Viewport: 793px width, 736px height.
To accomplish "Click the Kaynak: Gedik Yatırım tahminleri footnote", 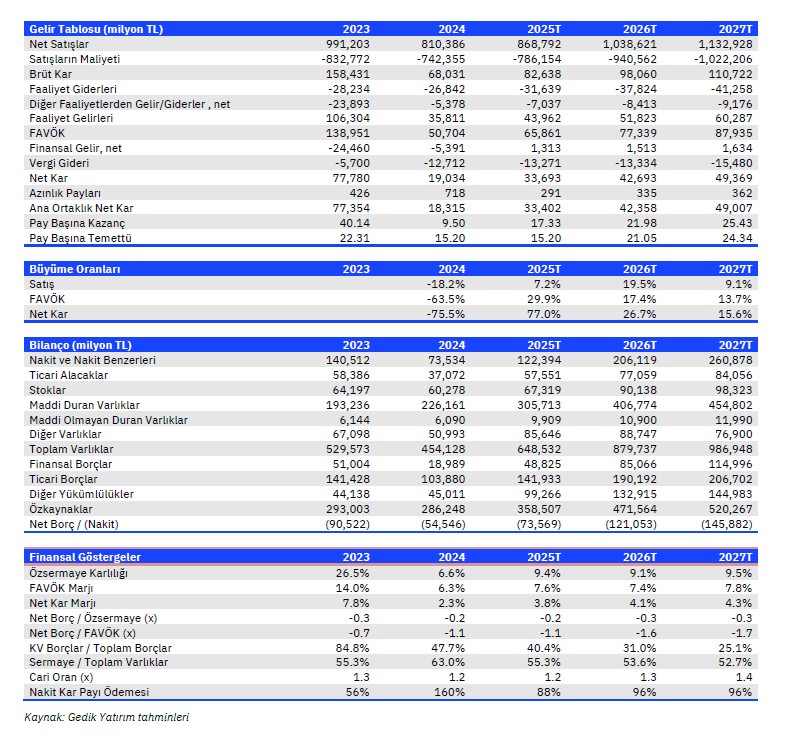I will point(106,717).
